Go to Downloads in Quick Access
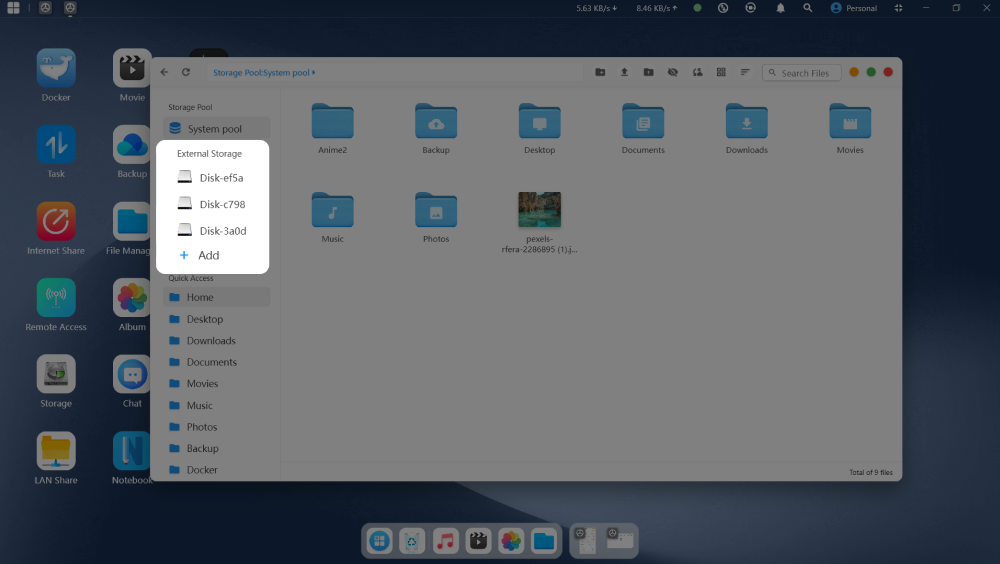 [x=210, y=341]
